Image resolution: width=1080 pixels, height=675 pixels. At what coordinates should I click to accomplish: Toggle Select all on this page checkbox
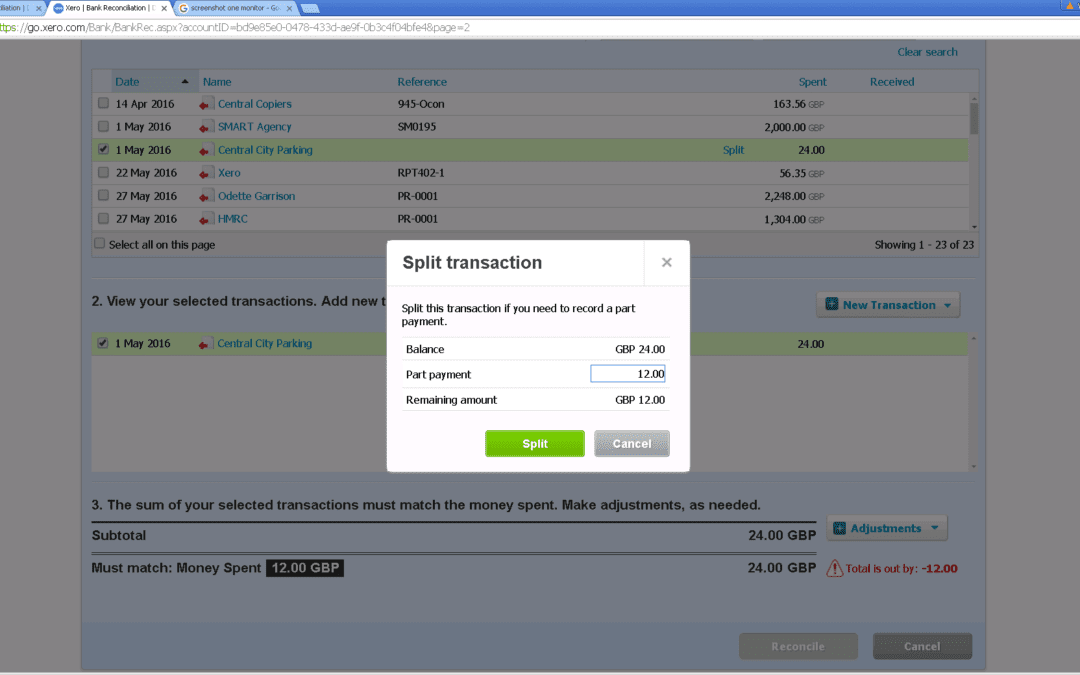100,243
